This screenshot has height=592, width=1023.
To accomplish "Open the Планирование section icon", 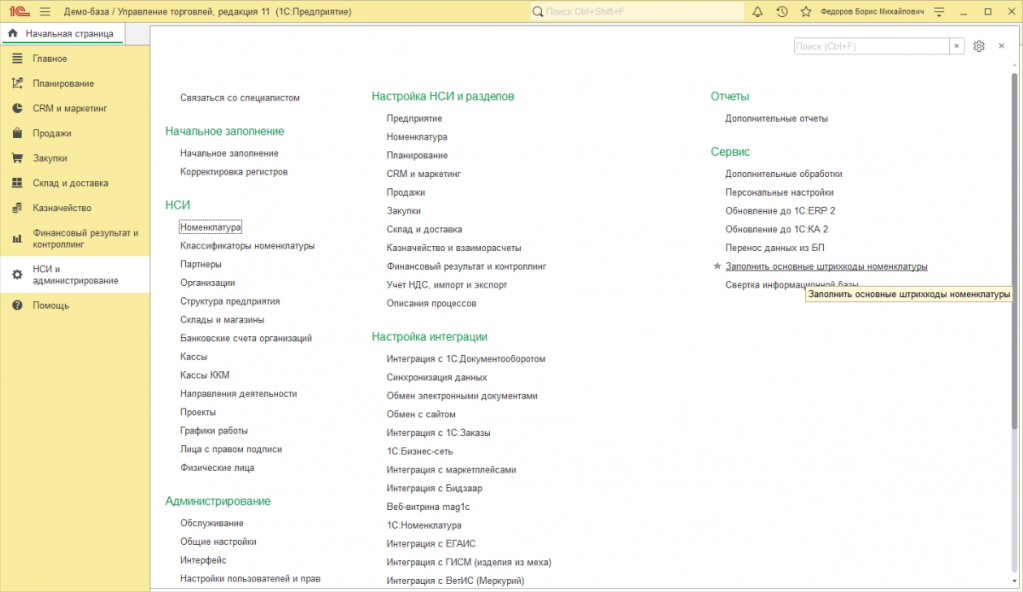I will coord(17,84).
